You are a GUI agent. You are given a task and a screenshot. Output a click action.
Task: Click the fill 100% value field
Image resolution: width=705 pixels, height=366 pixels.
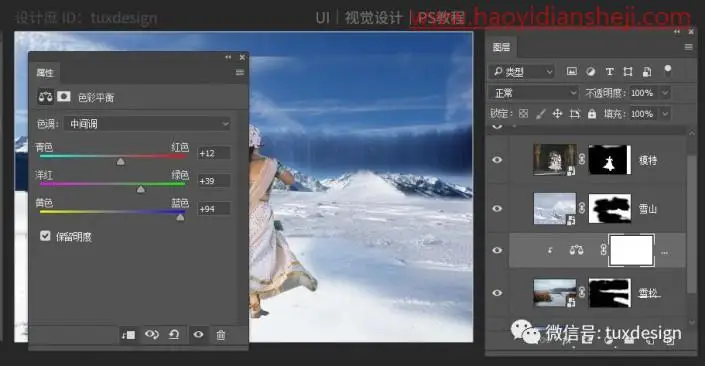644,114
